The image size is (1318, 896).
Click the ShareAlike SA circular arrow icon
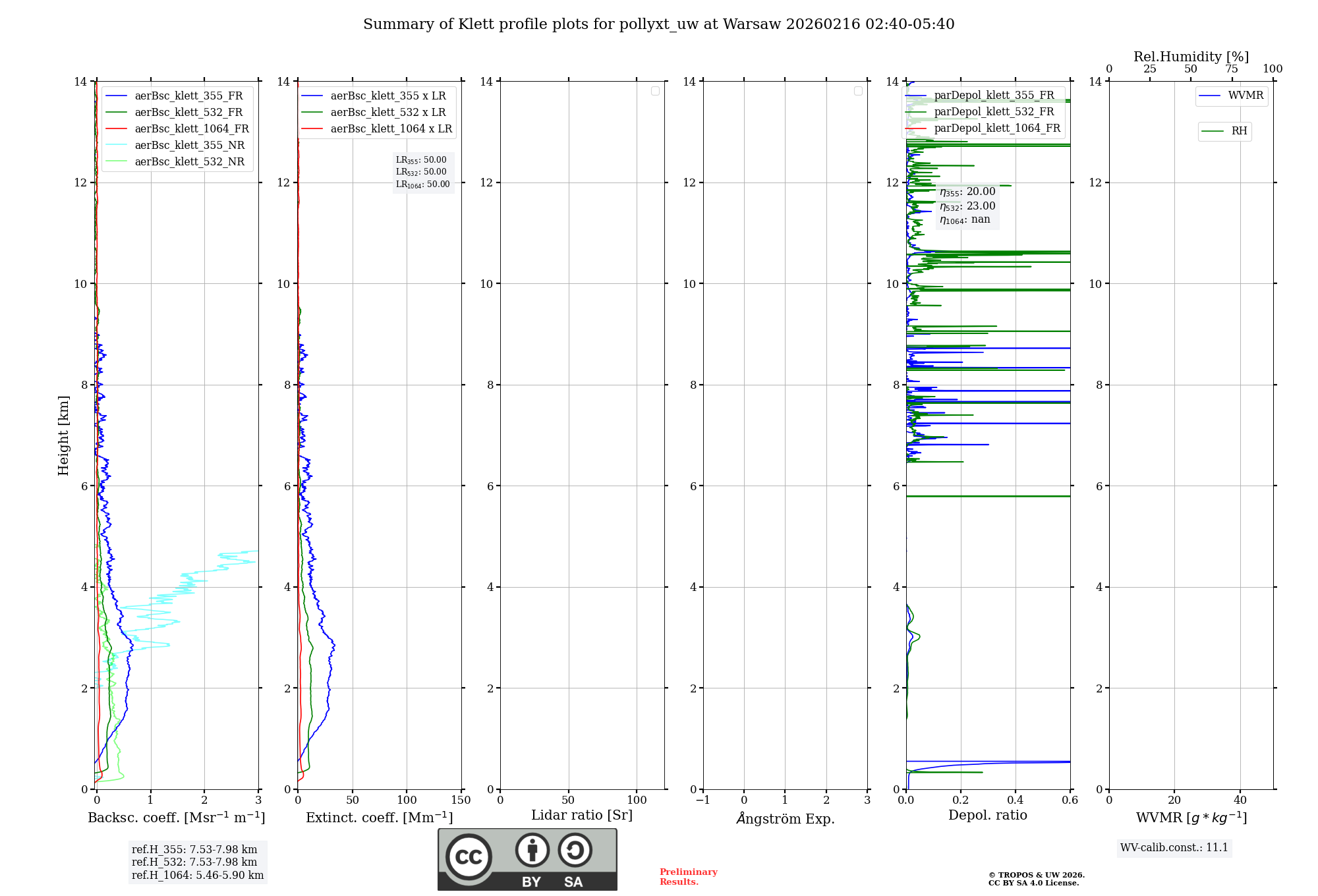[x=575, y=850]
